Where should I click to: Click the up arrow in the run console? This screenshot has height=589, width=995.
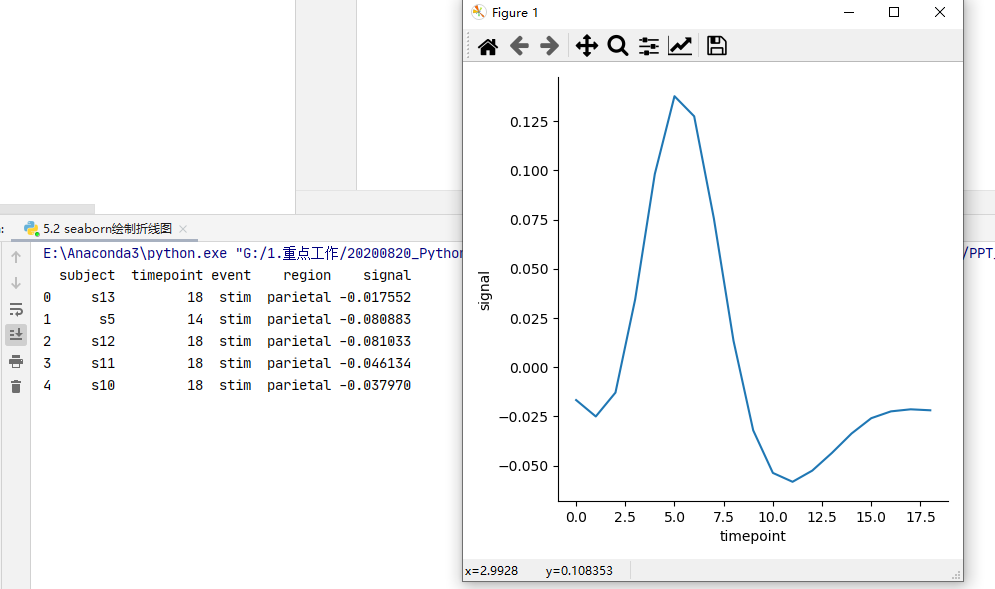[16, 256]
